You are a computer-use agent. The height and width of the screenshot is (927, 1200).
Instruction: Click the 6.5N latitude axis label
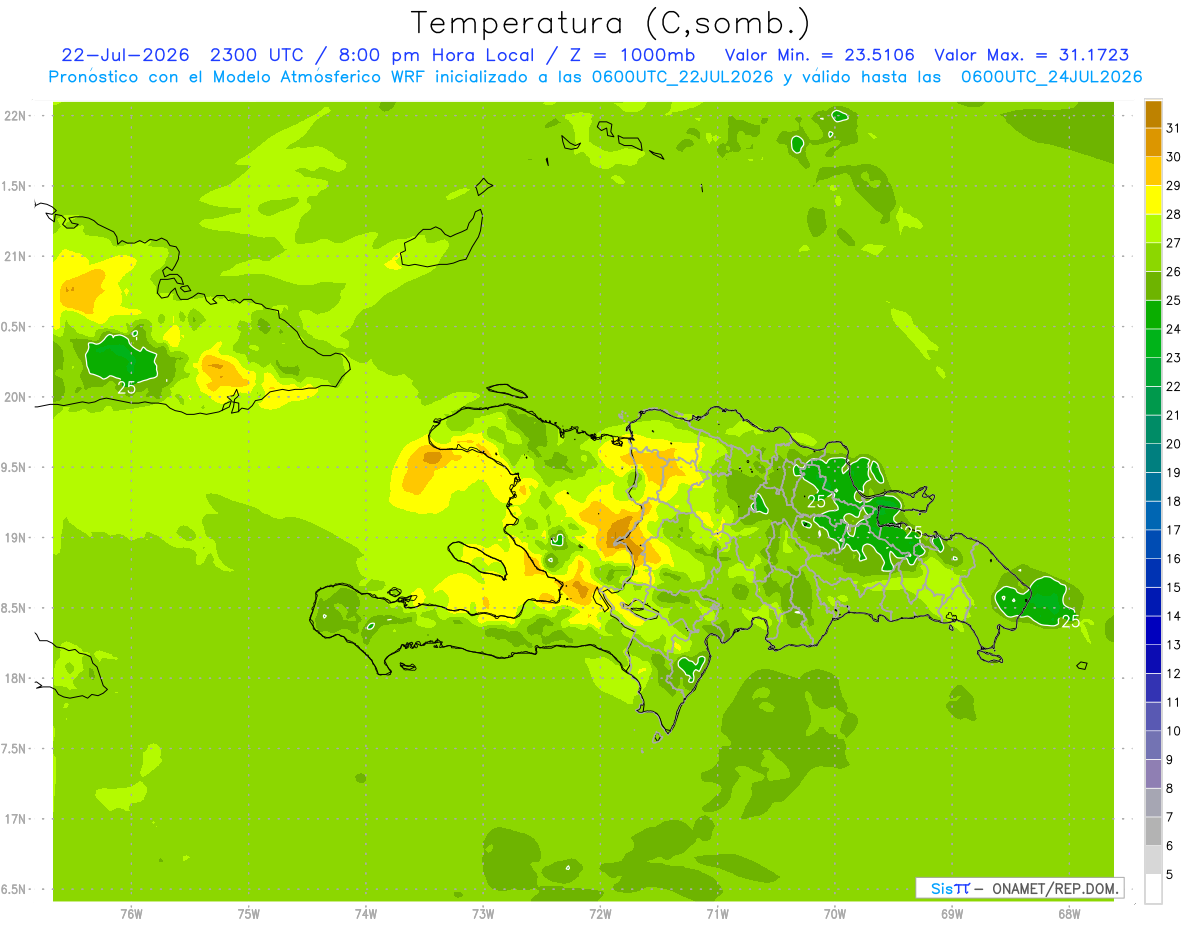pyautogui.click(x=15, y=890)
